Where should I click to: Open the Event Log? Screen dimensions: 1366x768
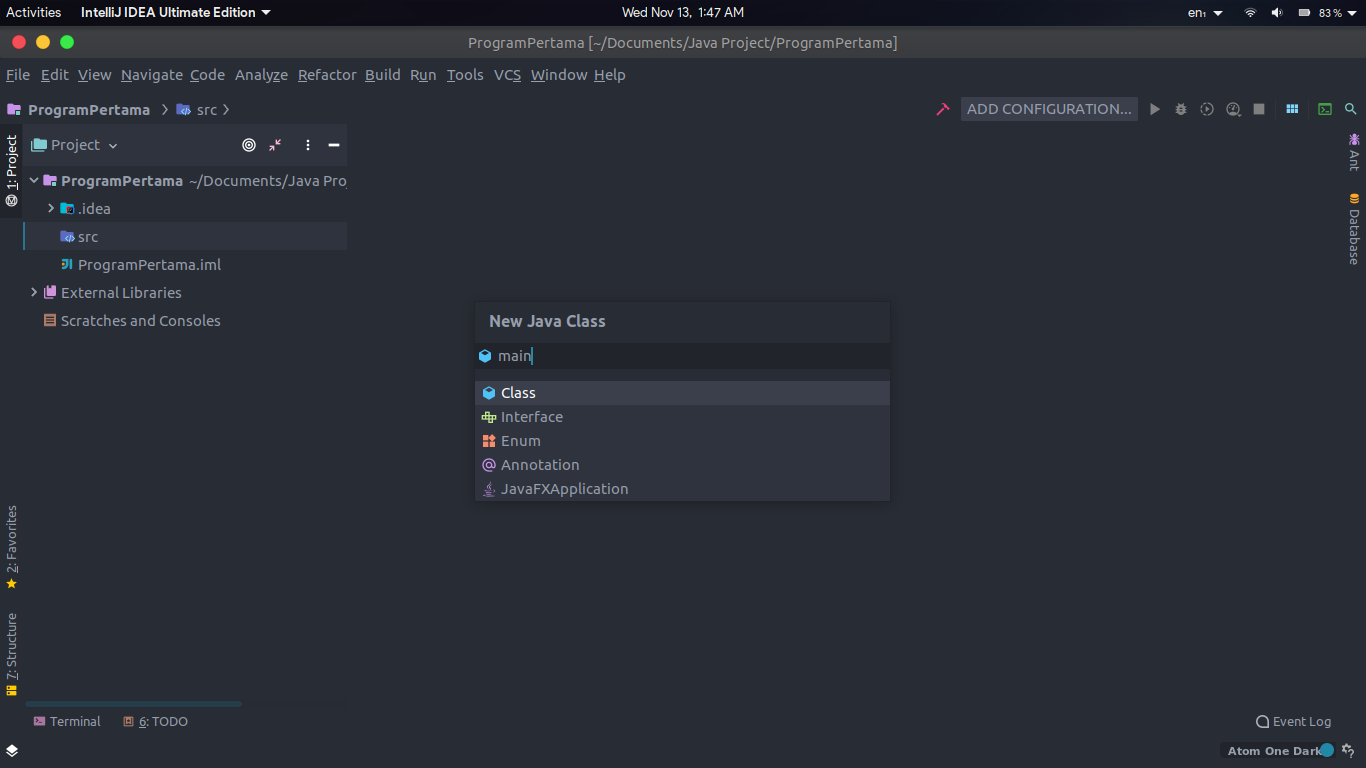(1294, 721)
